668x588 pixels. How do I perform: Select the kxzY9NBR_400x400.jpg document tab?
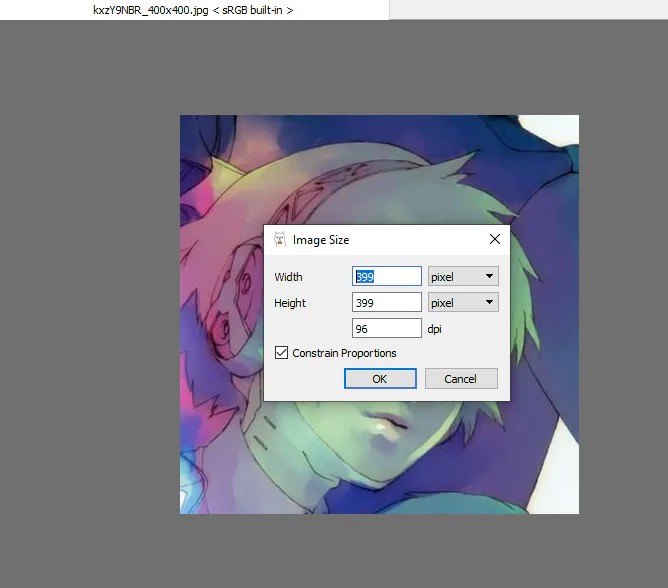194,10
